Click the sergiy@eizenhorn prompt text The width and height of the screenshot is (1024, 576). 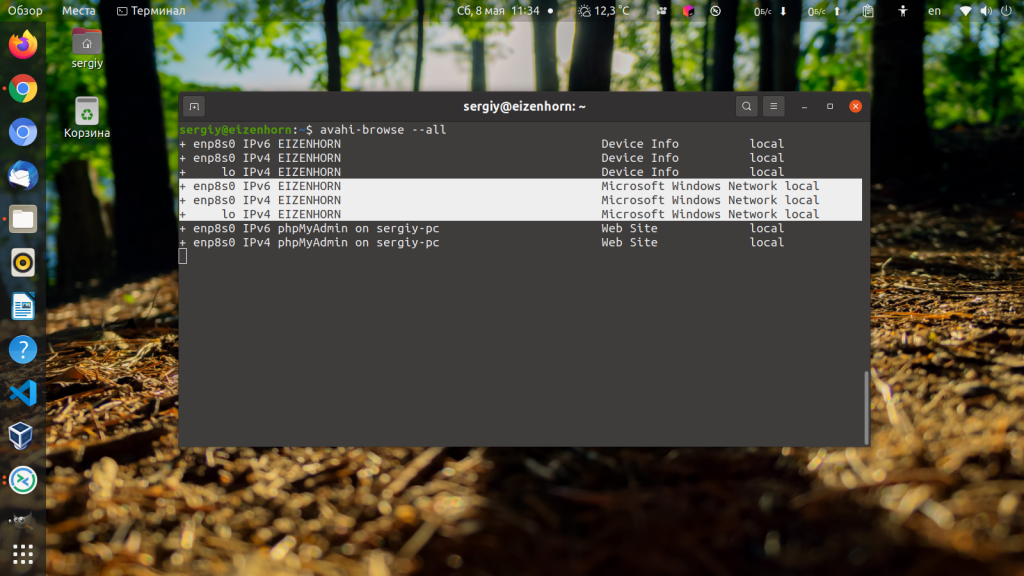(235, 129)
